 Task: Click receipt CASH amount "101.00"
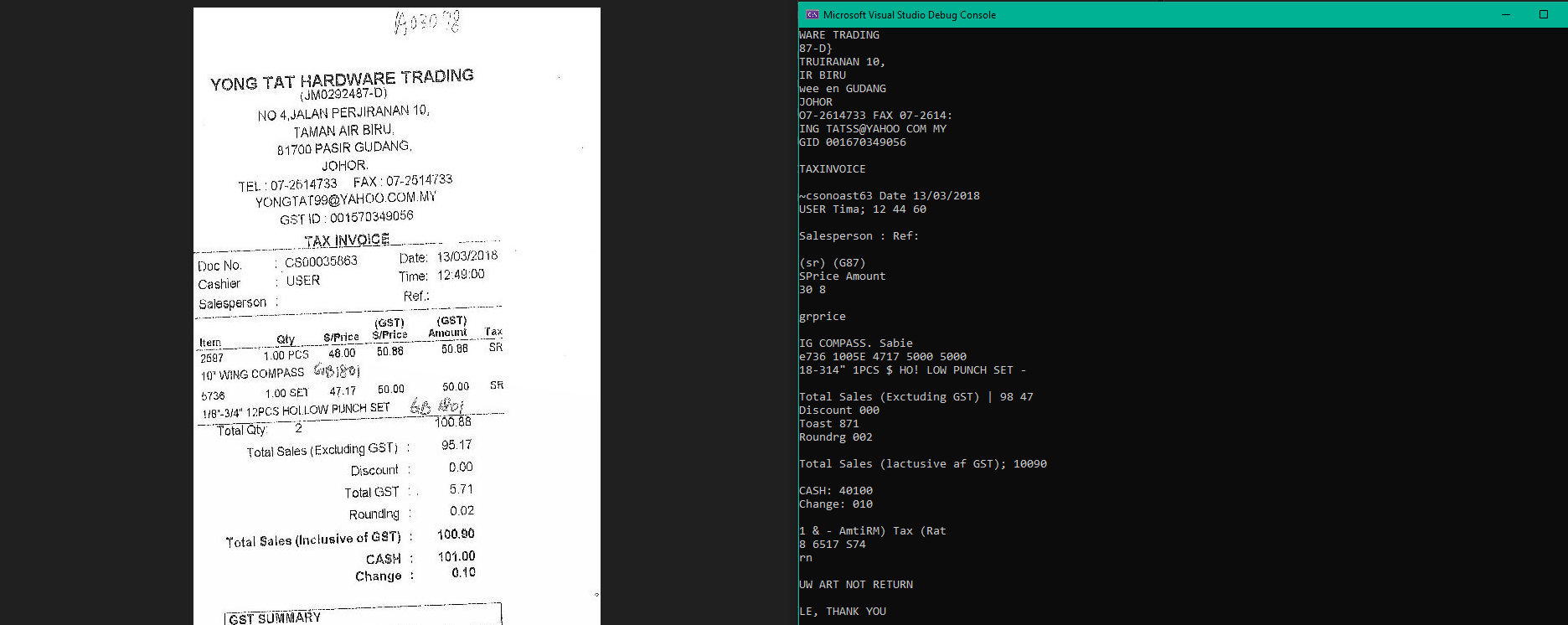(456, 556)
